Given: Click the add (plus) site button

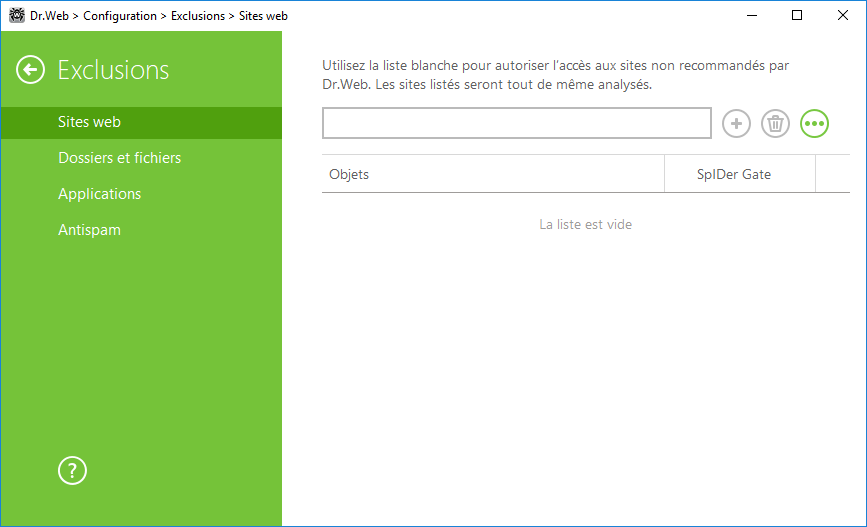Looking at the screenshot, I should point(736,123).
